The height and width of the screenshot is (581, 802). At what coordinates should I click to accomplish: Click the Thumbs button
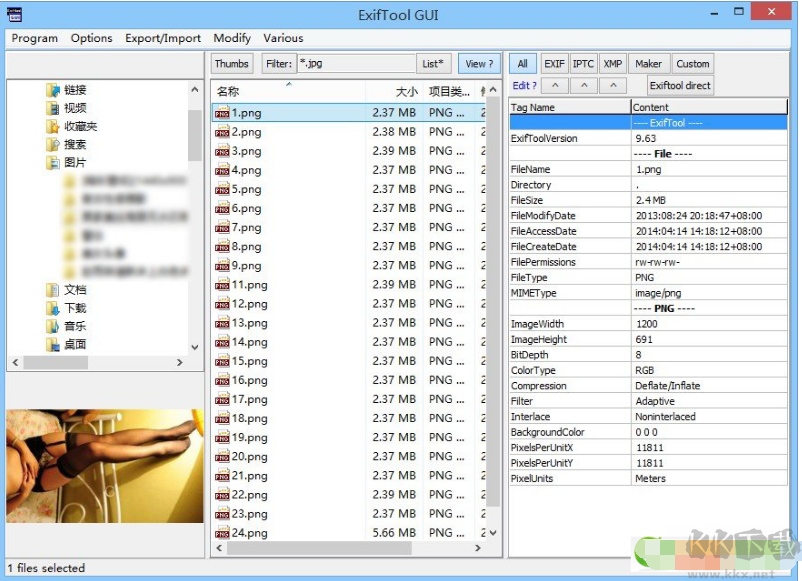(232, 64)
